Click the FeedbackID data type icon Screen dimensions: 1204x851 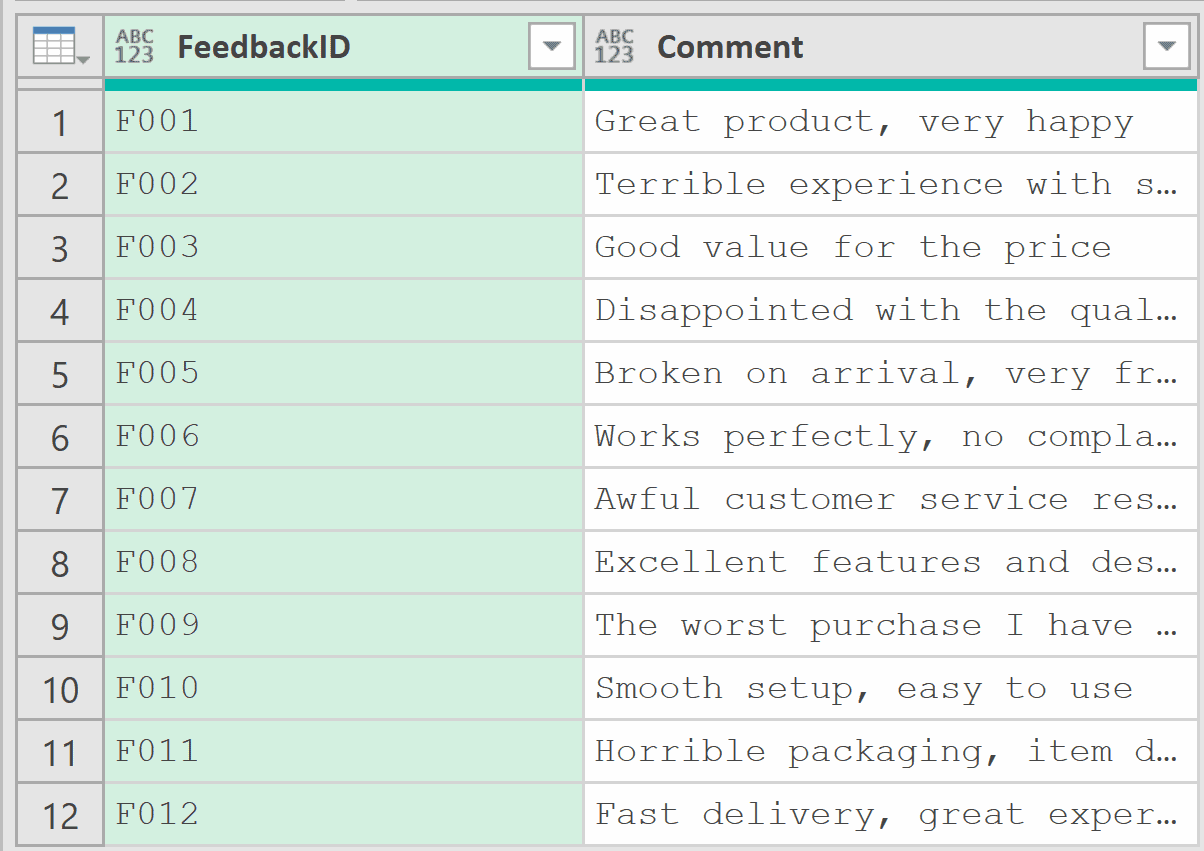tap(134, 47)
